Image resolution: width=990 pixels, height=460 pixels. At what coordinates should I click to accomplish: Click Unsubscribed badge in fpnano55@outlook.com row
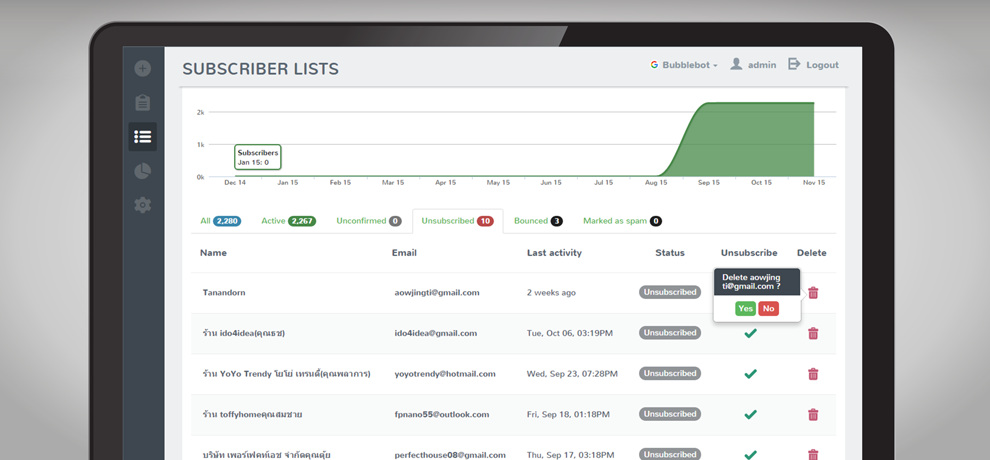coord(670,414)
